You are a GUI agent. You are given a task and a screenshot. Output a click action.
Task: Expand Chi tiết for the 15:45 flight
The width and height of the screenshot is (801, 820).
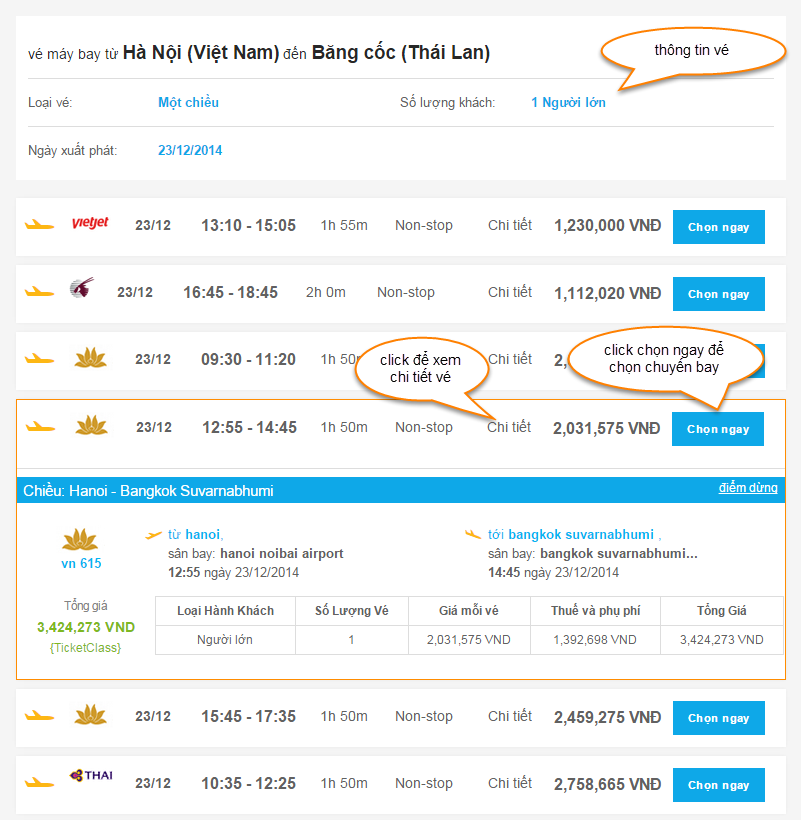(510, 716)
